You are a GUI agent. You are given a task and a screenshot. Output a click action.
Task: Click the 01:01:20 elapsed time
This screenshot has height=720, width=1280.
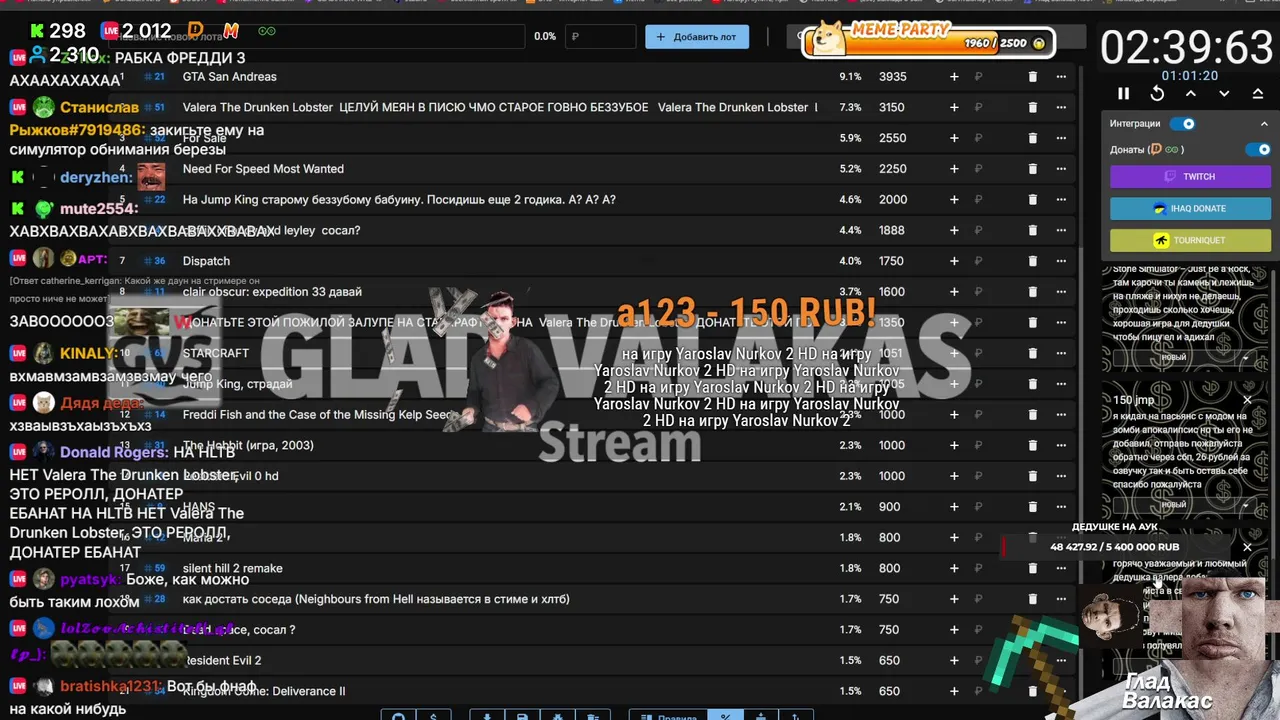pos(1190,76)
